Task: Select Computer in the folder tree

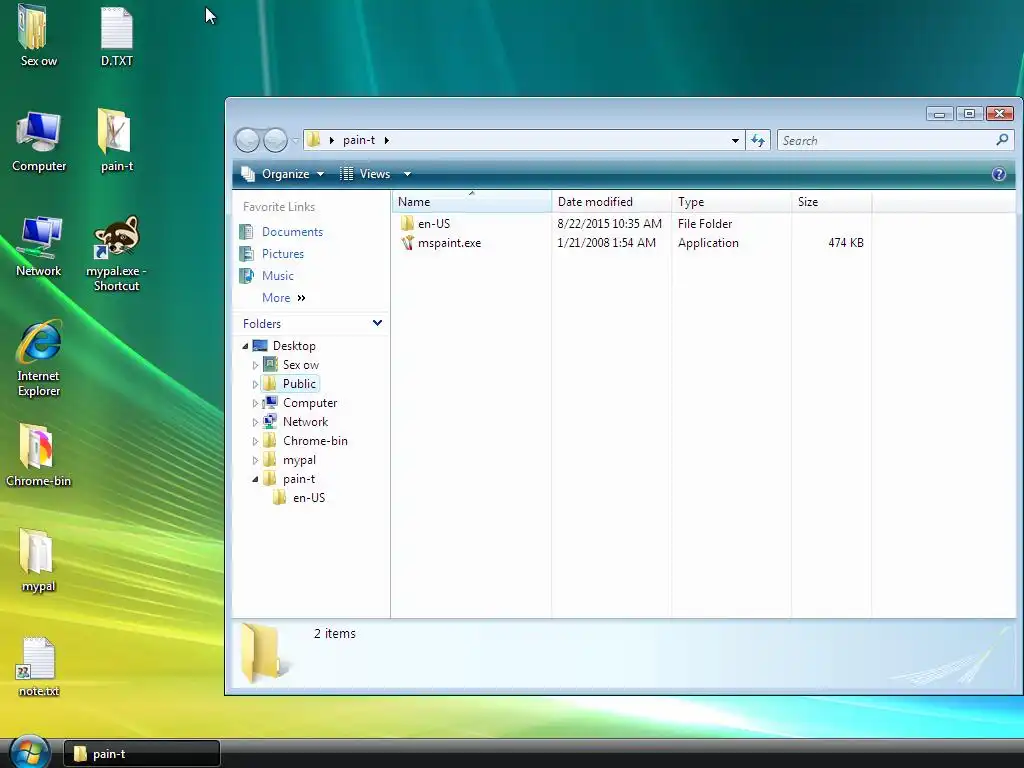Action: [x=310, y=403]
